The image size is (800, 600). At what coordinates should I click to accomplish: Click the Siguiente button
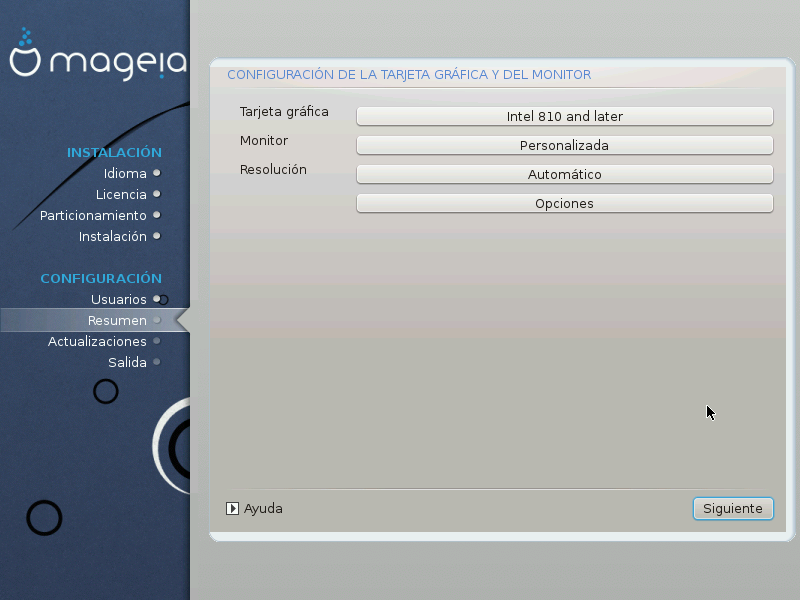(733, 509)
